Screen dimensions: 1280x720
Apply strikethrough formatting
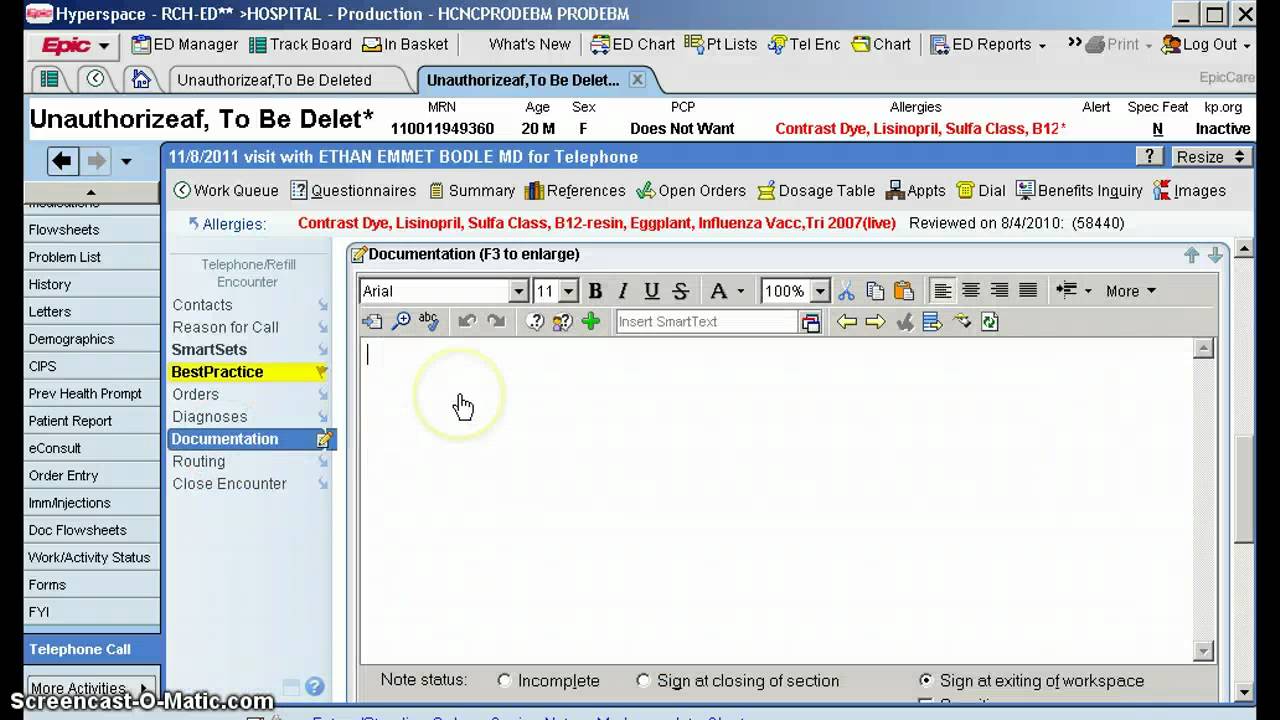681,291
